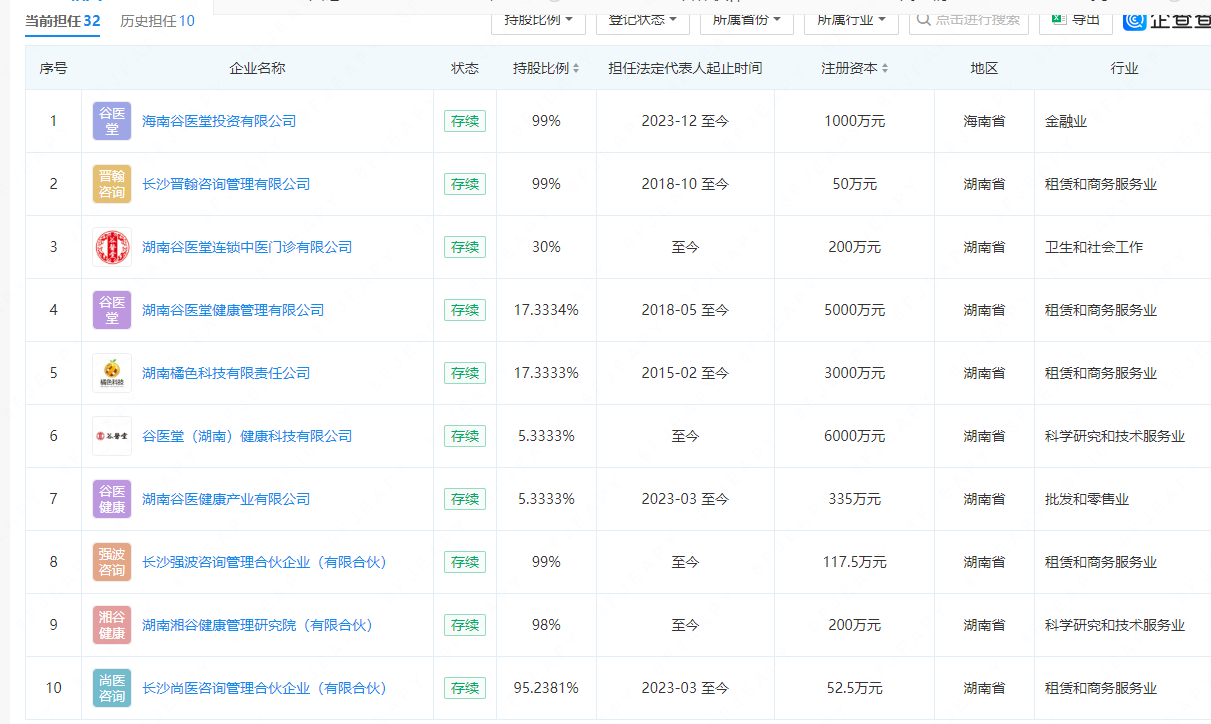Click 存续 status tag for 长沙尚医咨询
Image resolution: width=1211 pixels, height=724 pixels.
[465, 688]
